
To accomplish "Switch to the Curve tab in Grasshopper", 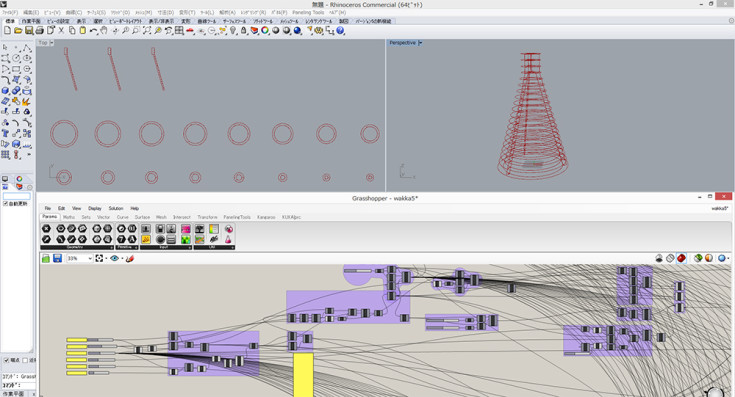I will pyautogui.click(x=123, y=217).
